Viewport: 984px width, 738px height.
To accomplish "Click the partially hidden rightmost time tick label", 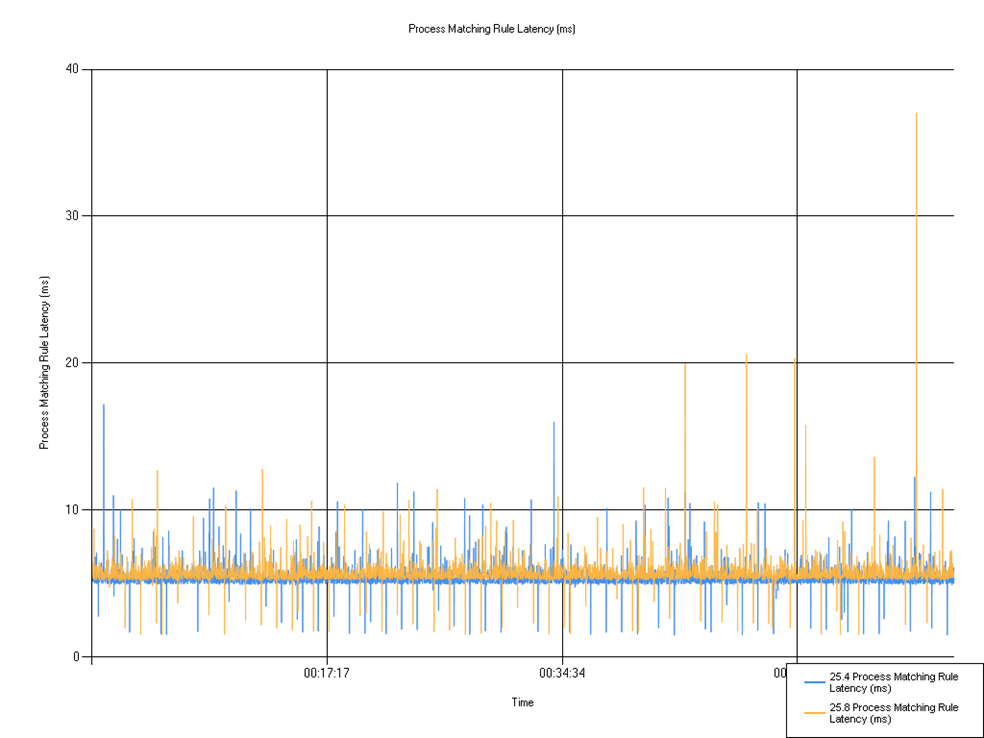I will [782, 673].
